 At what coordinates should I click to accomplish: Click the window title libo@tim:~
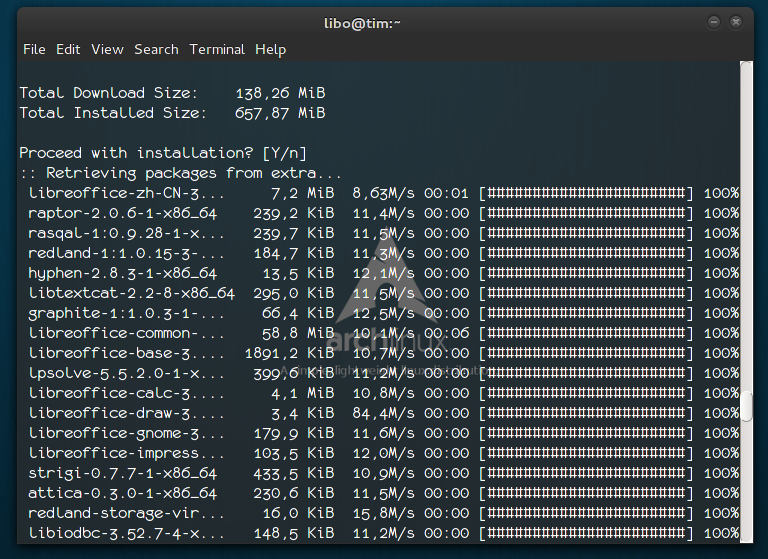pos(362,23)
